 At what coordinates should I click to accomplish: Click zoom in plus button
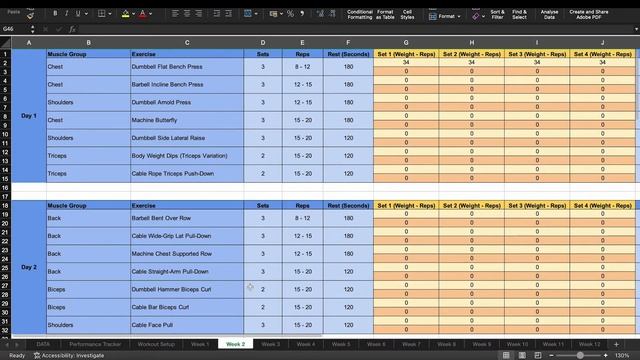point(605,356)
